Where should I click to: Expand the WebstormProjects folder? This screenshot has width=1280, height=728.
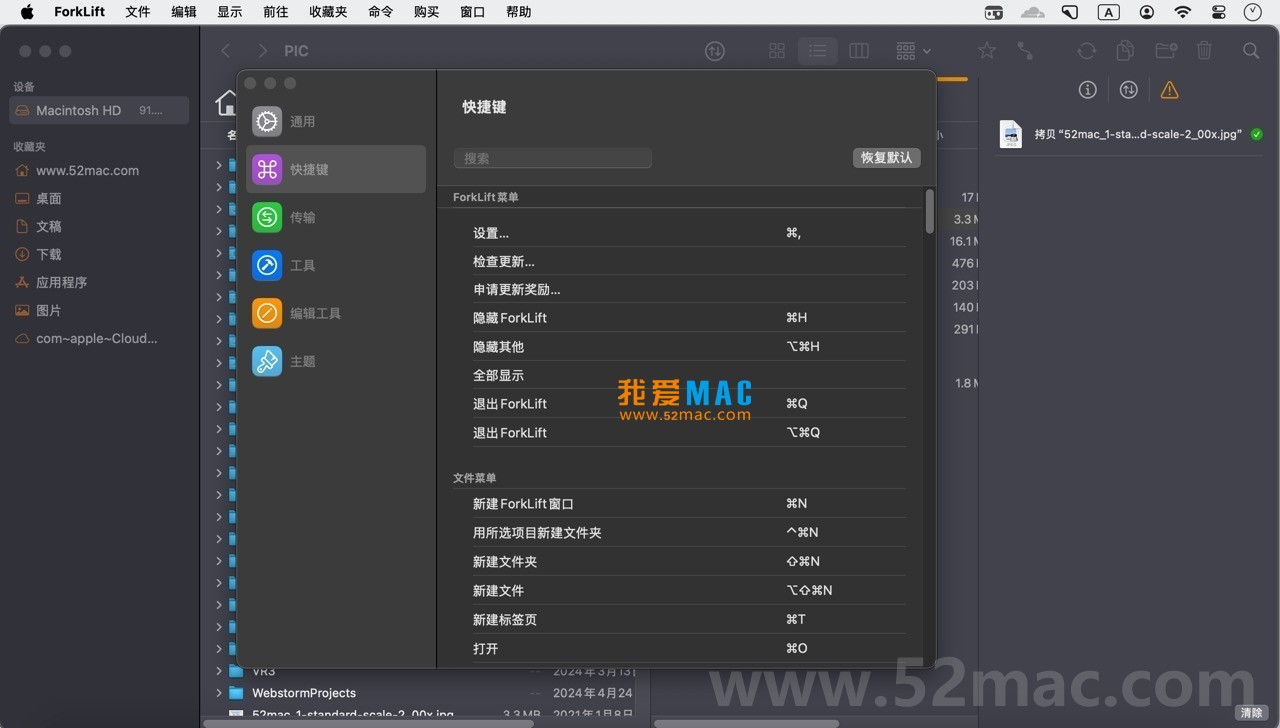click(x=219, y=693)
